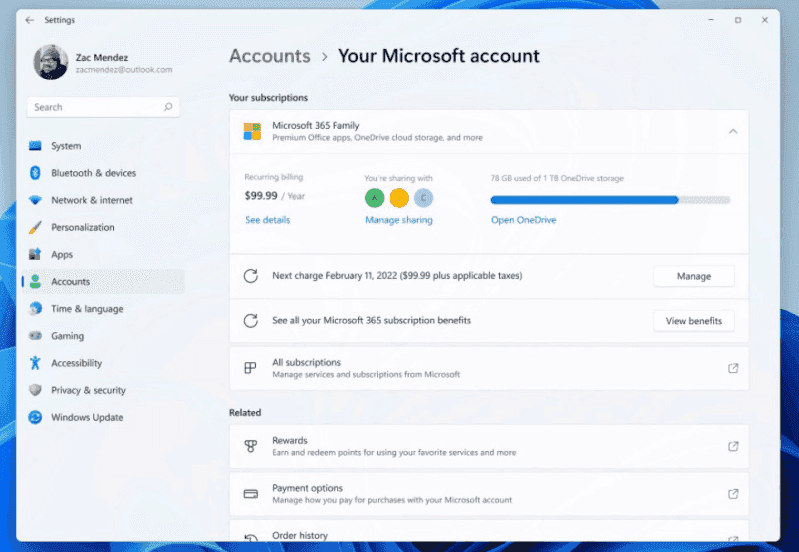Navigate to Network & internet
Viewport: 799px width, 552px height.
tap(92, 200)
